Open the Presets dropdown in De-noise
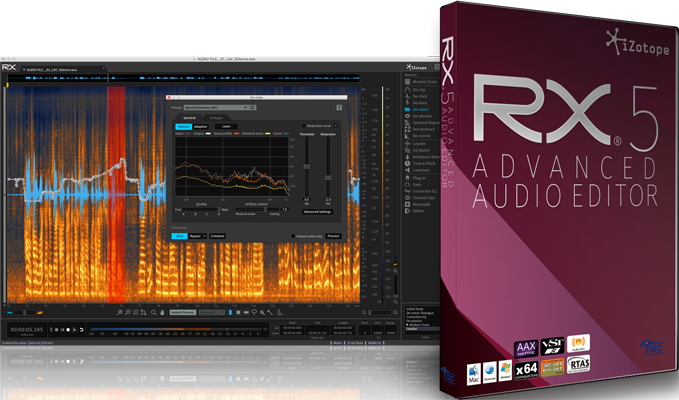The image size is (679, 400). click(216, 107)
